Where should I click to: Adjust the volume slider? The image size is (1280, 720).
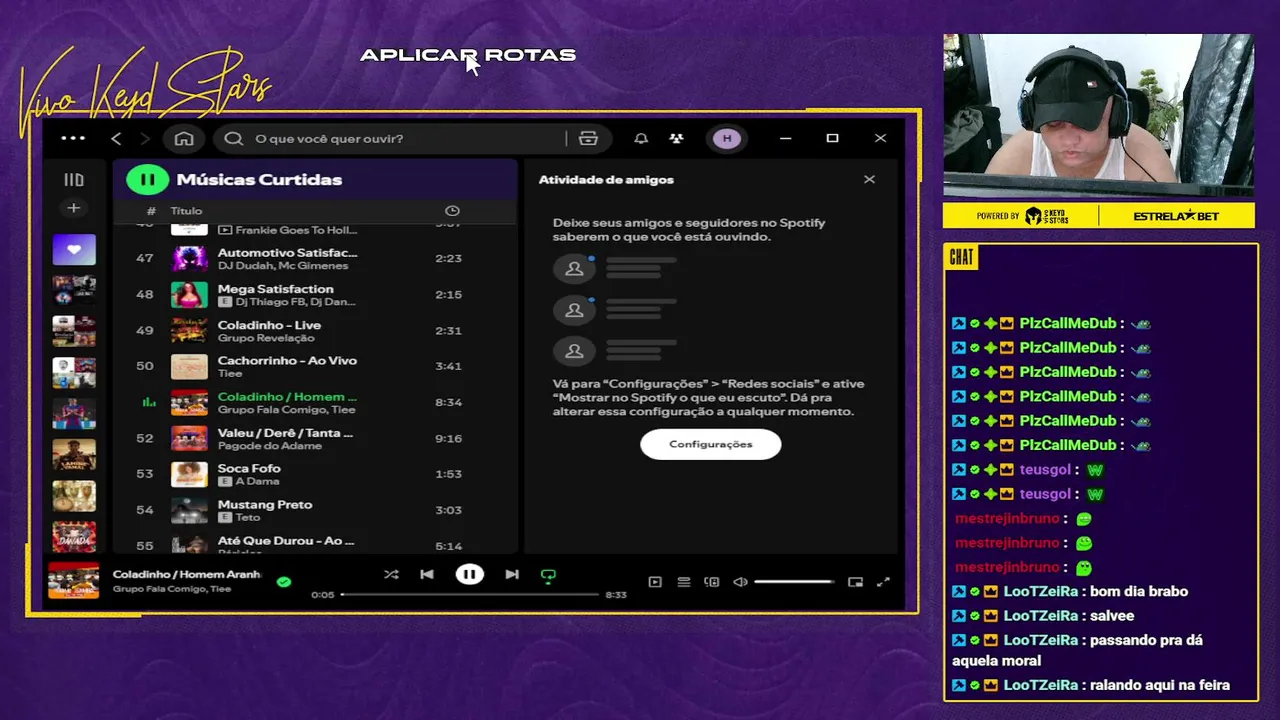794,581
